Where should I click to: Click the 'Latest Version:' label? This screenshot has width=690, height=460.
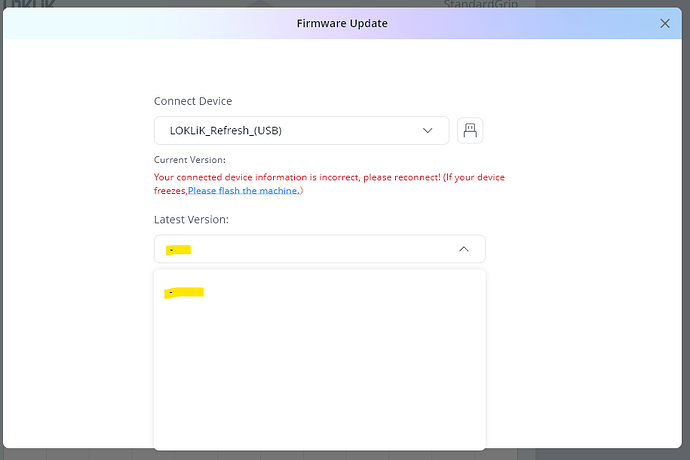pyautogui.click(x=191, y=219)
